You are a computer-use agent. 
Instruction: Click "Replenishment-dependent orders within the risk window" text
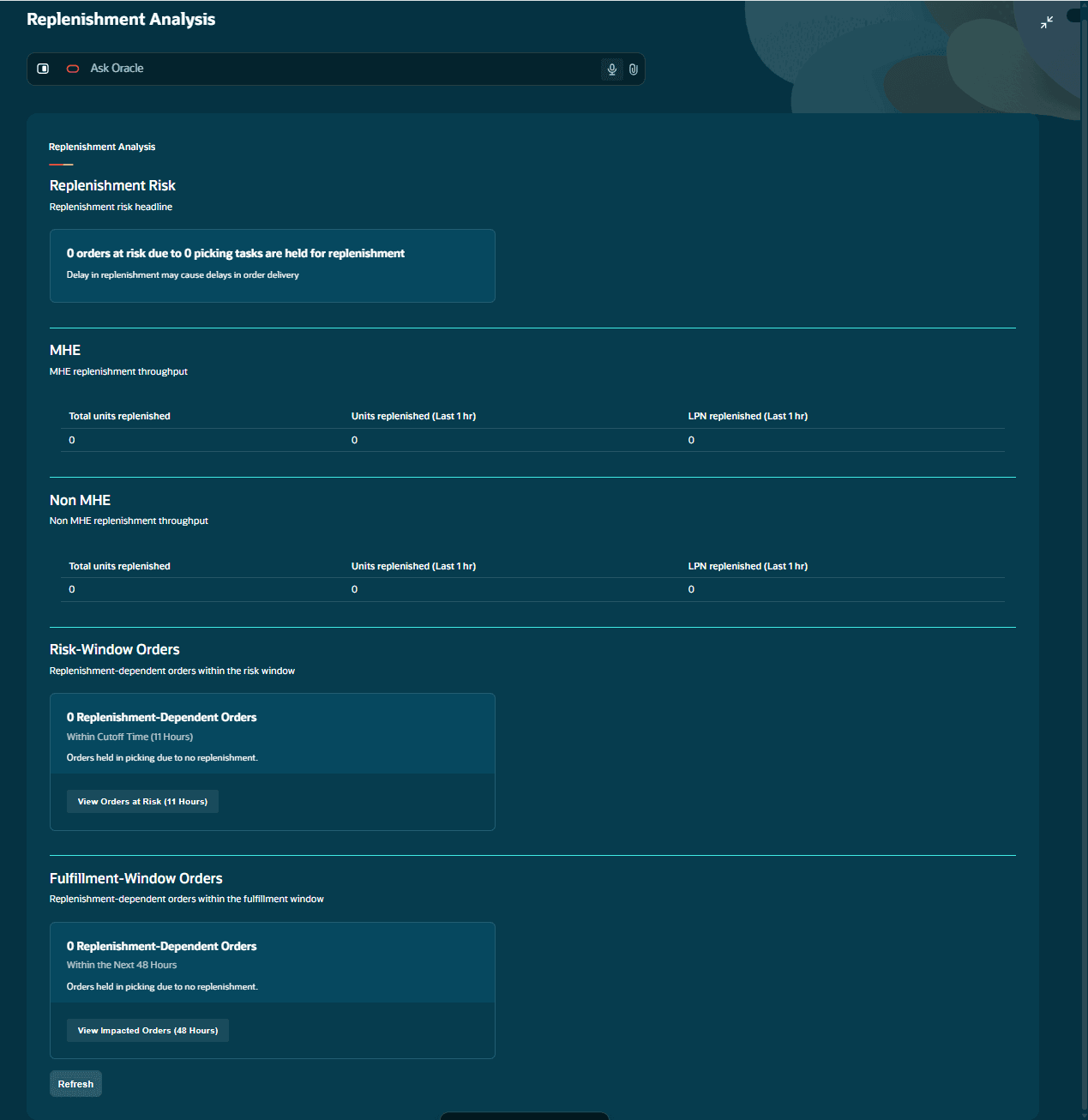click(x=172, y=671)
